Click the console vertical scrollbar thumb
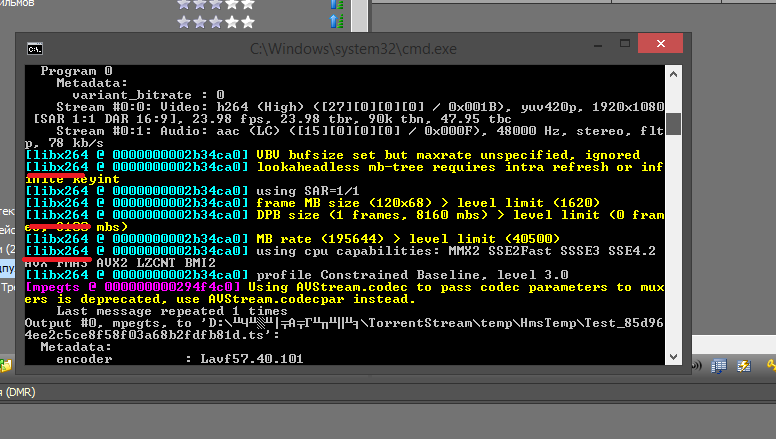Viewport: 776px width, 439px height. coord(674,122)
